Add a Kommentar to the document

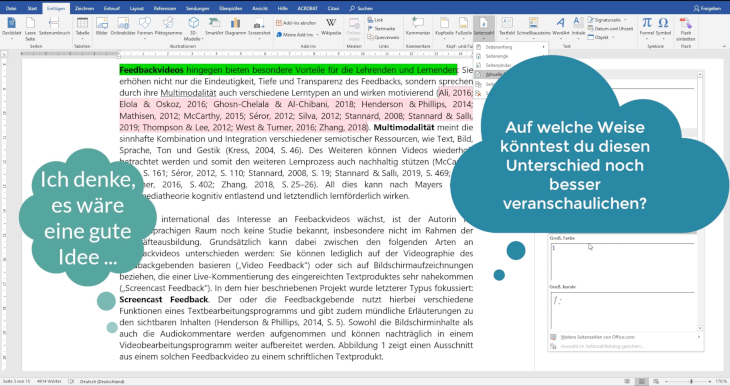[x=418, y=27]
